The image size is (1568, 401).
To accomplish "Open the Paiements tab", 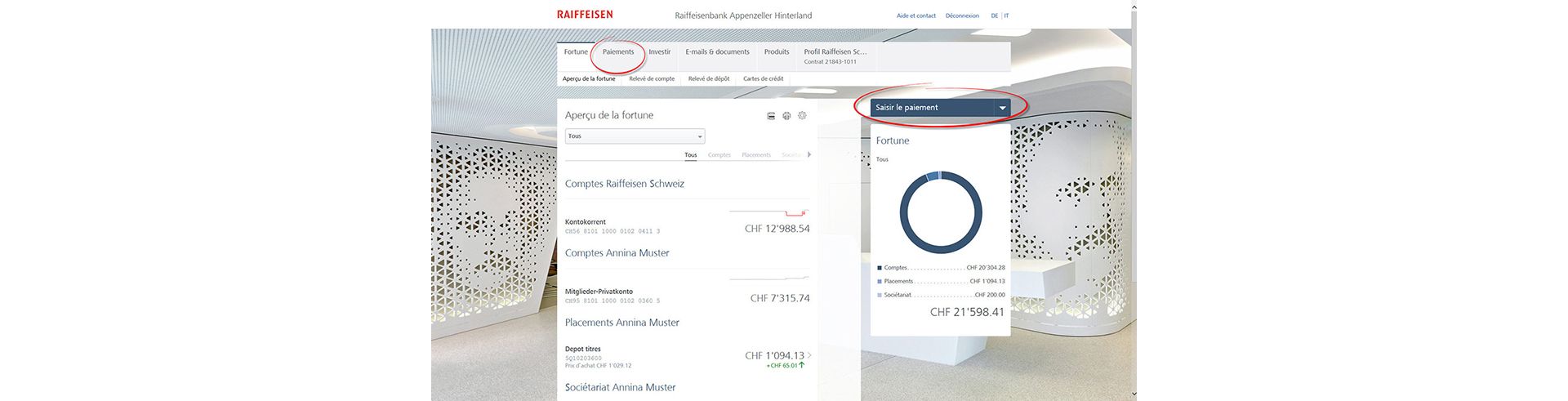I will (x=618, y=52).
